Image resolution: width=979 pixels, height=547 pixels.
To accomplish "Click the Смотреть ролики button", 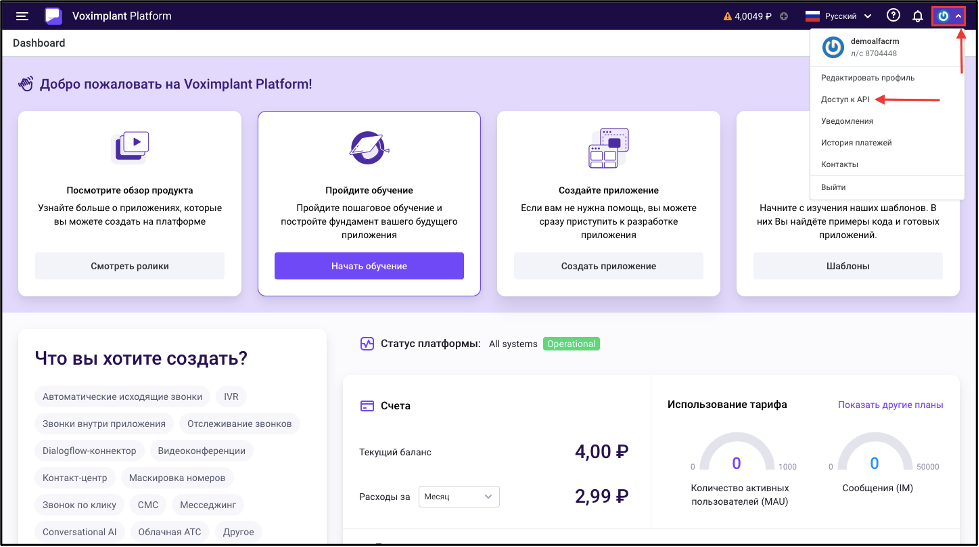I will [x=130, y=266].
